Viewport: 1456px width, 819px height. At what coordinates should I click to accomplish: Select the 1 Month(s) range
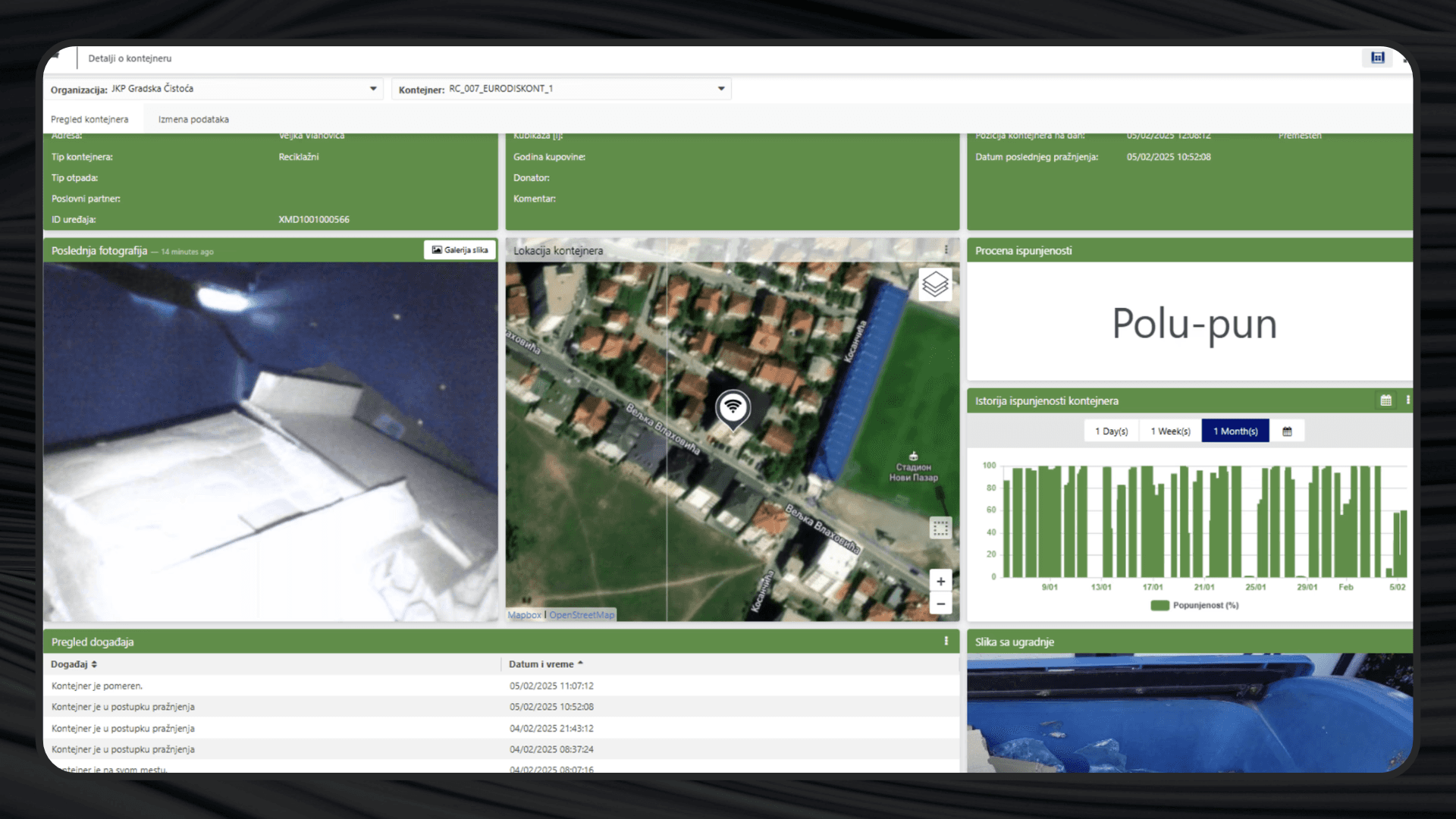1235,431
